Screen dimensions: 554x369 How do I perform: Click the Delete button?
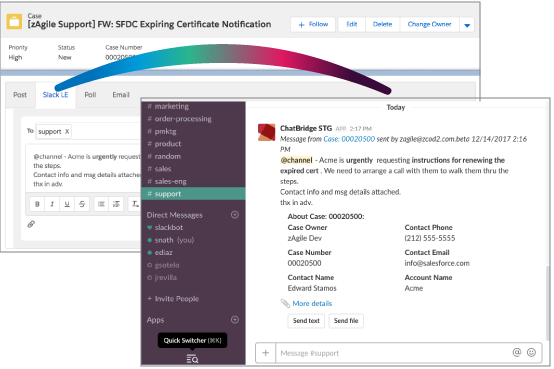pyautogui.click(x=383, y=24)
